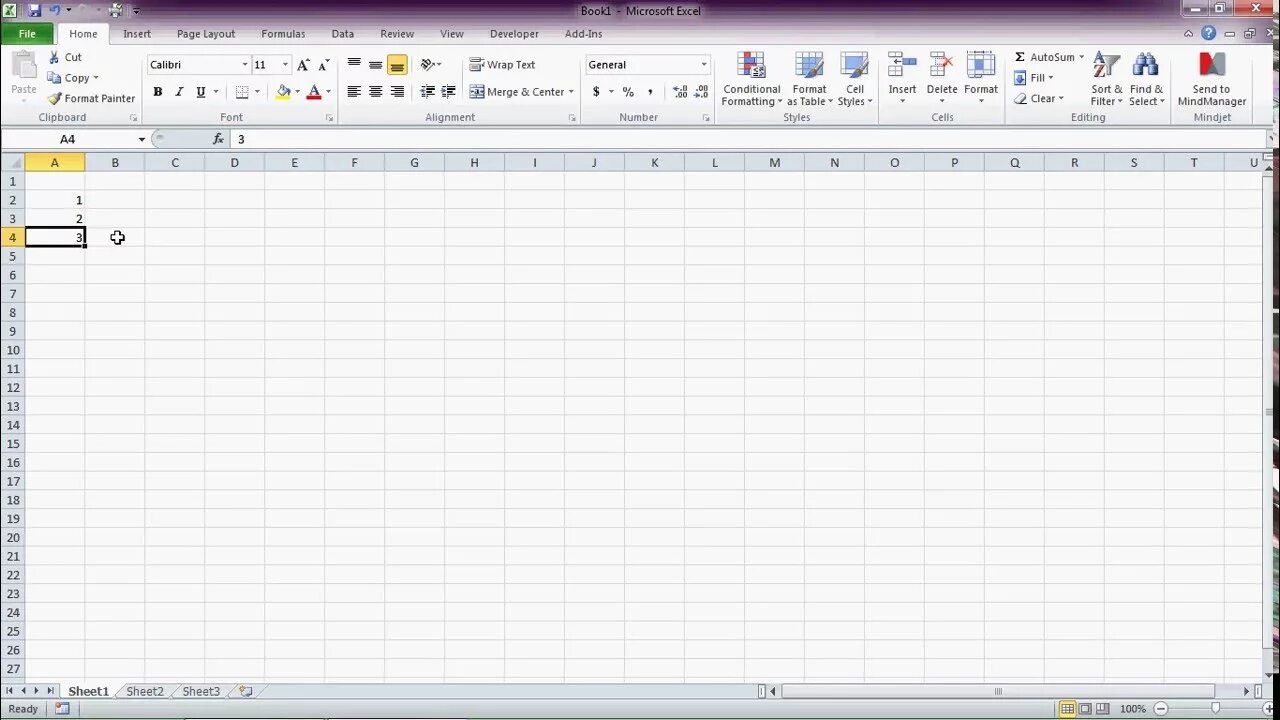
Task: Toggle Italic formatting
Action: 179,92
